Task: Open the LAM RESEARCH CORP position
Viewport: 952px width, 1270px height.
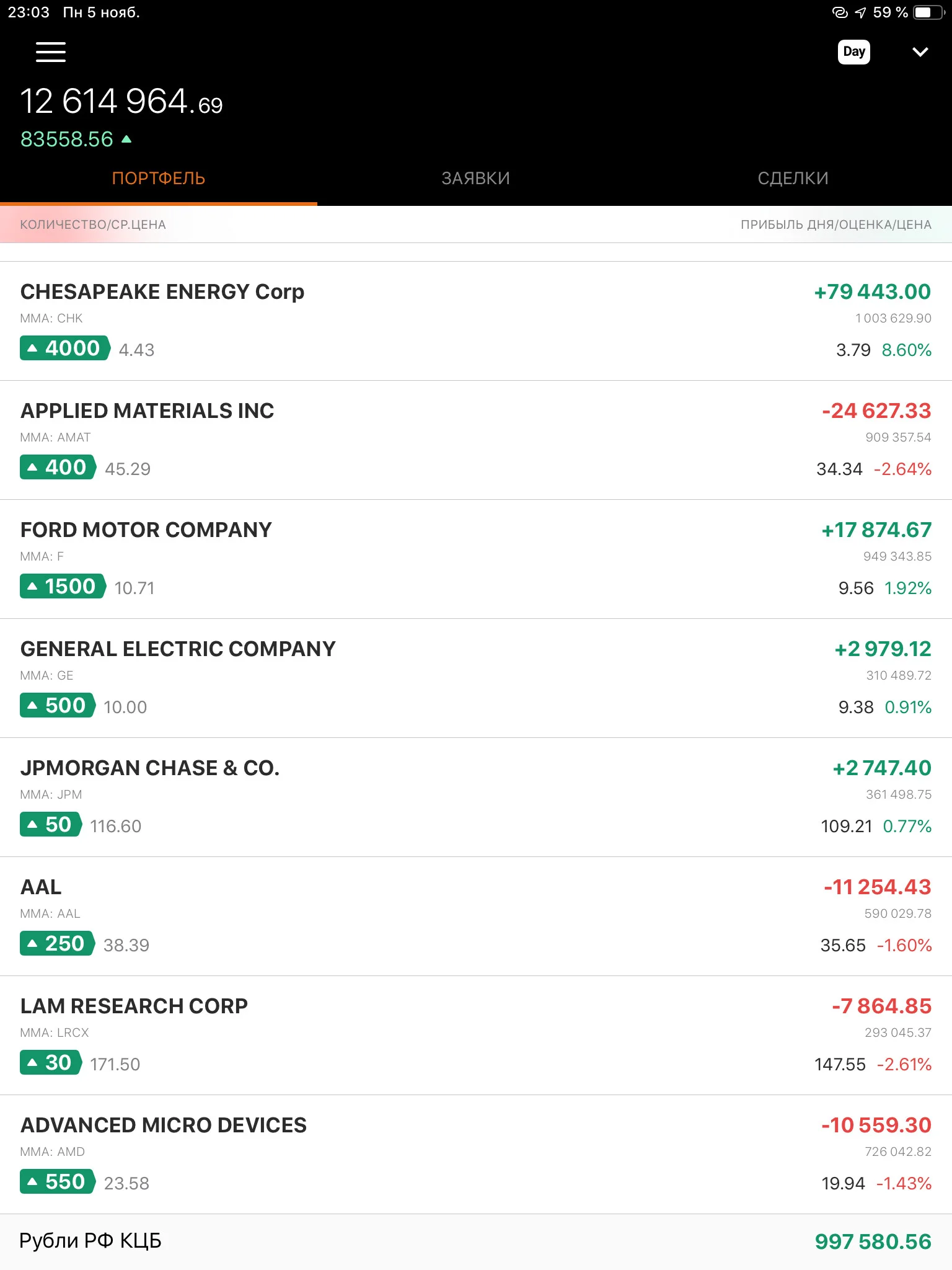Action: [x=476, y=1036]
